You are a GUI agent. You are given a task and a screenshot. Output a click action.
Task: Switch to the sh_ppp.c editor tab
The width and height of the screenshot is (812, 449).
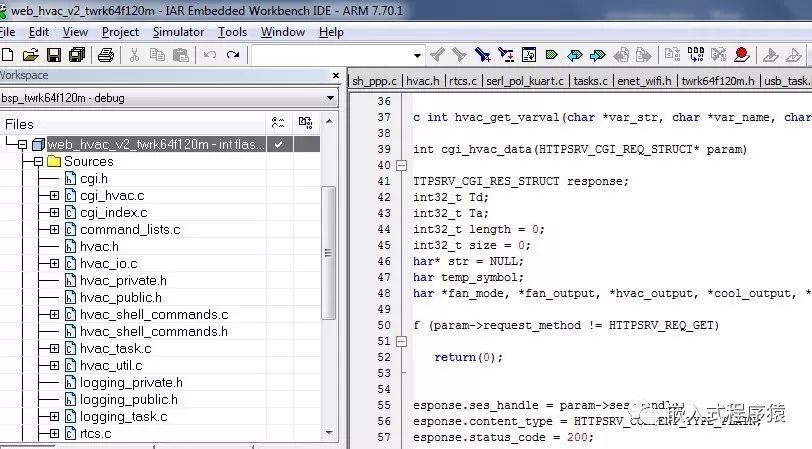point(374,81)
